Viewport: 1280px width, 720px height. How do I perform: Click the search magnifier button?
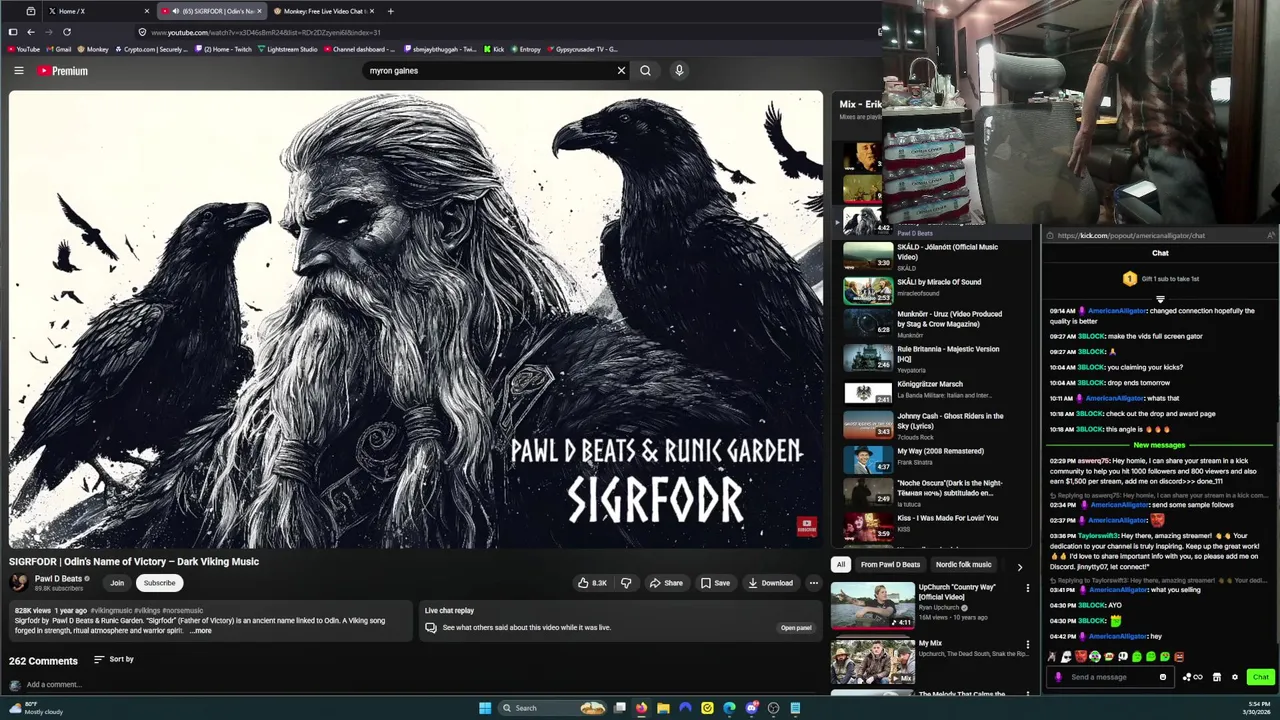click(x=645, y=71)
